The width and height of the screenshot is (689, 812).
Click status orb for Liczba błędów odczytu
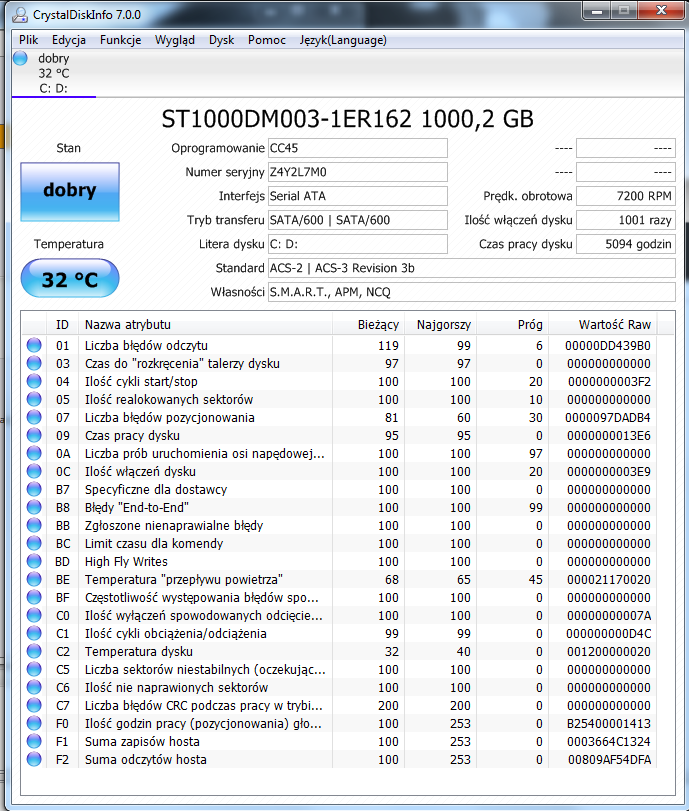[x=34, y=345]
